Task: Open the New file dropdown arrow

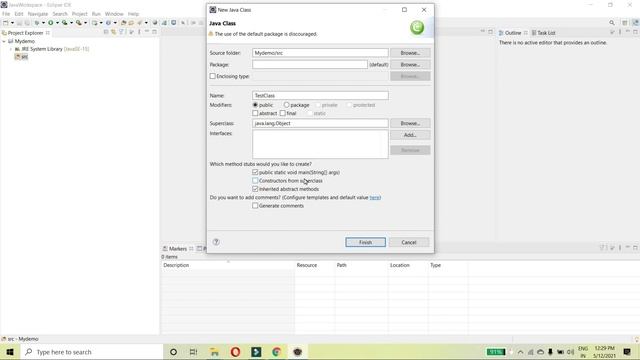Action: (x=12, y=23)
